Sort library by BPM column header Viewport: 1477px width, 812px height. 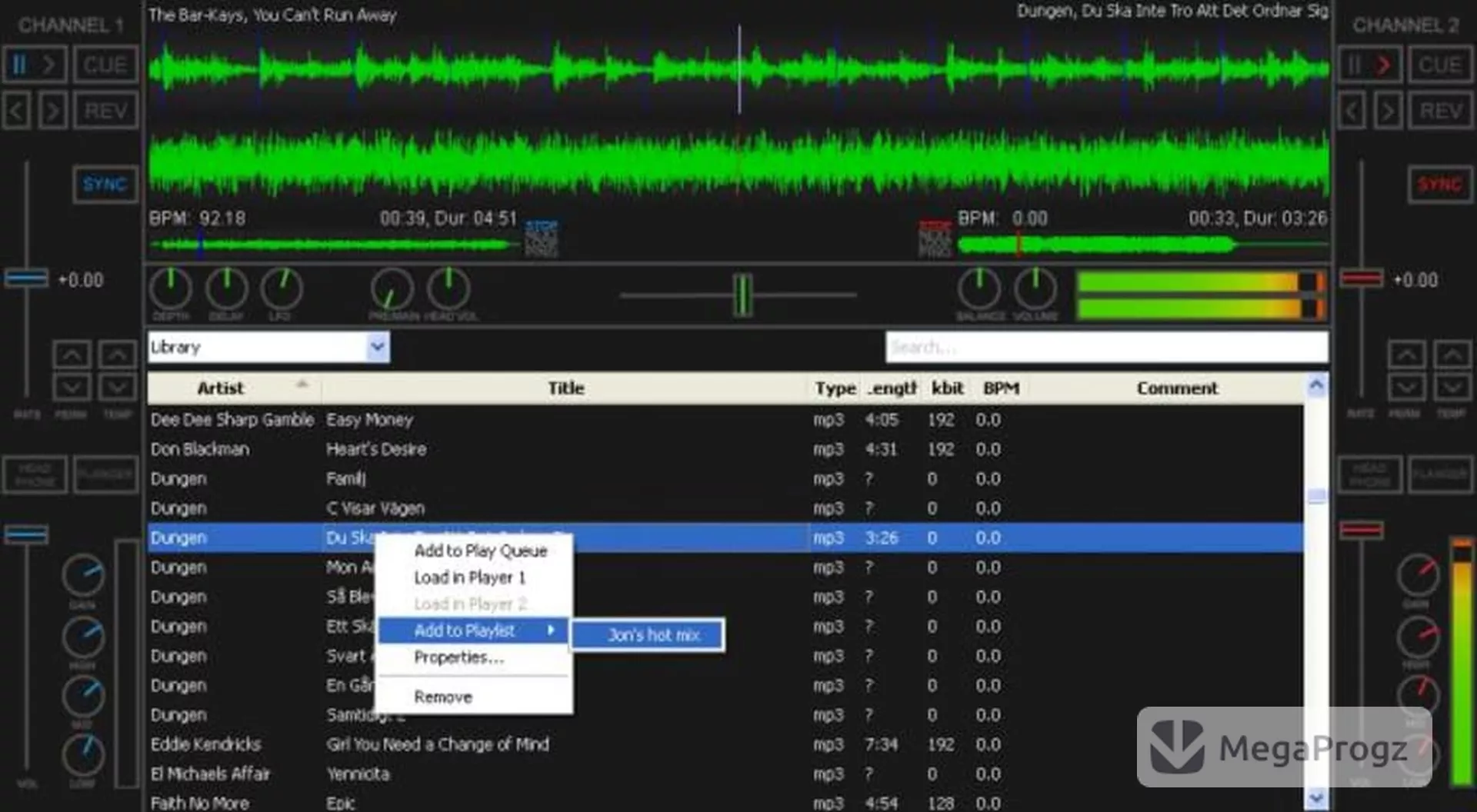pyautogui.click(x=1000, y=388)
